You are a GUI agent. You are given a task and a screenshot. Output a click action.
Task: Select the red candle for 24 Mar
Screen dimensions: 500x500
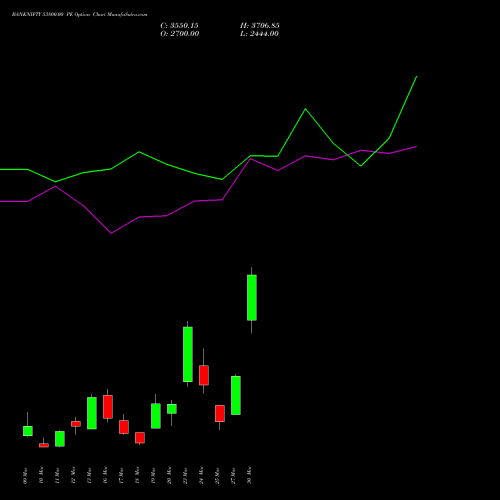pyautogui.click(x=204, y=375)
